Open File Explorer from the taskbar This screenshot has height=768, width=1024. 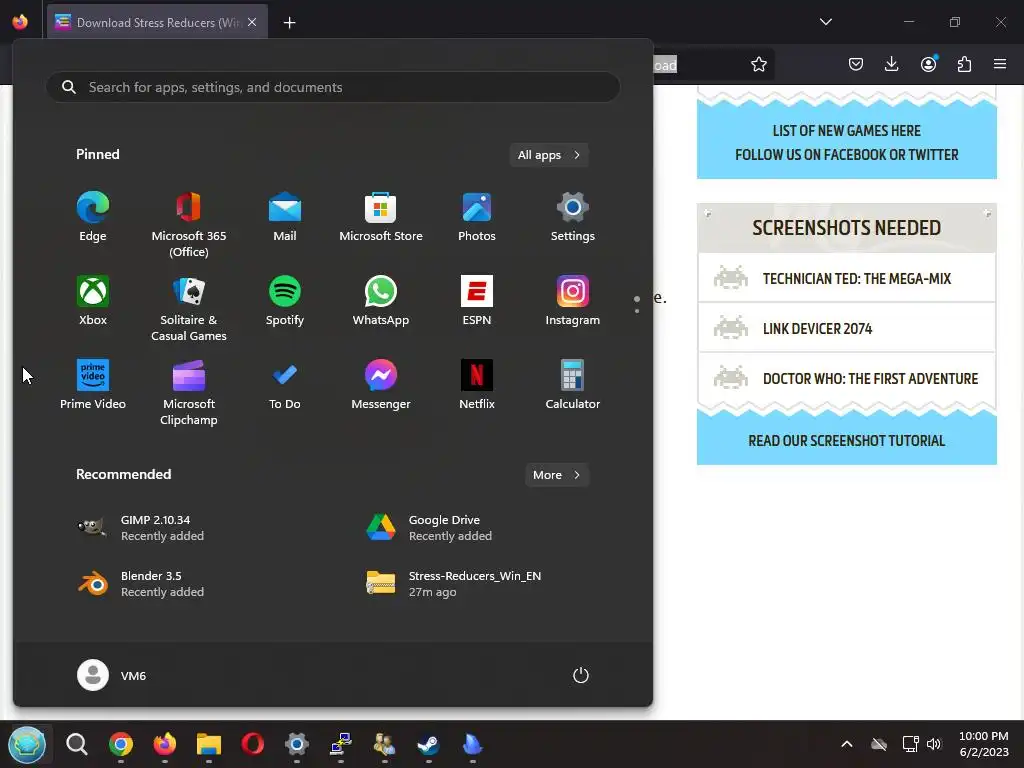(x=209, y=744)
